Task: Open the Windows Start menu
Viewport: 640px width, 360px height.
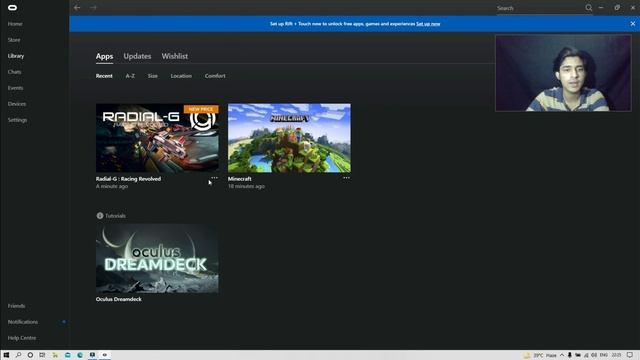Action: (6, 355)
